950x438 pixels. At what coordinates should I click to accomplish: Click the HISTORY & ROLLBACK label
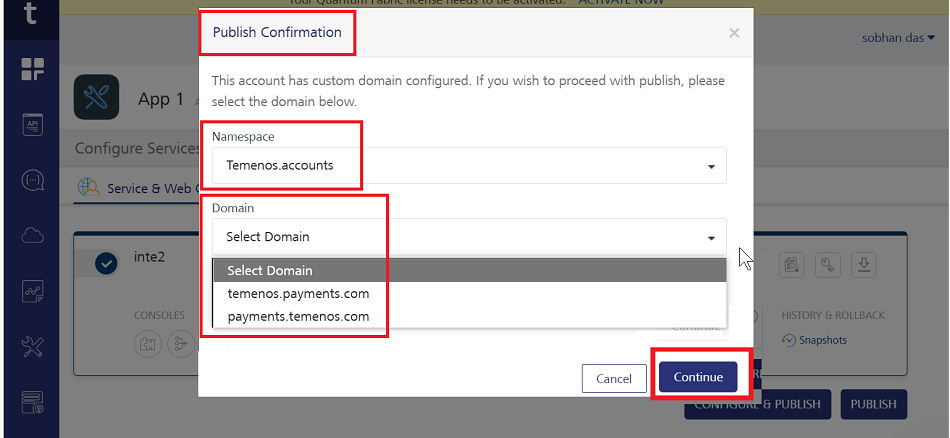tap(833, 316)
